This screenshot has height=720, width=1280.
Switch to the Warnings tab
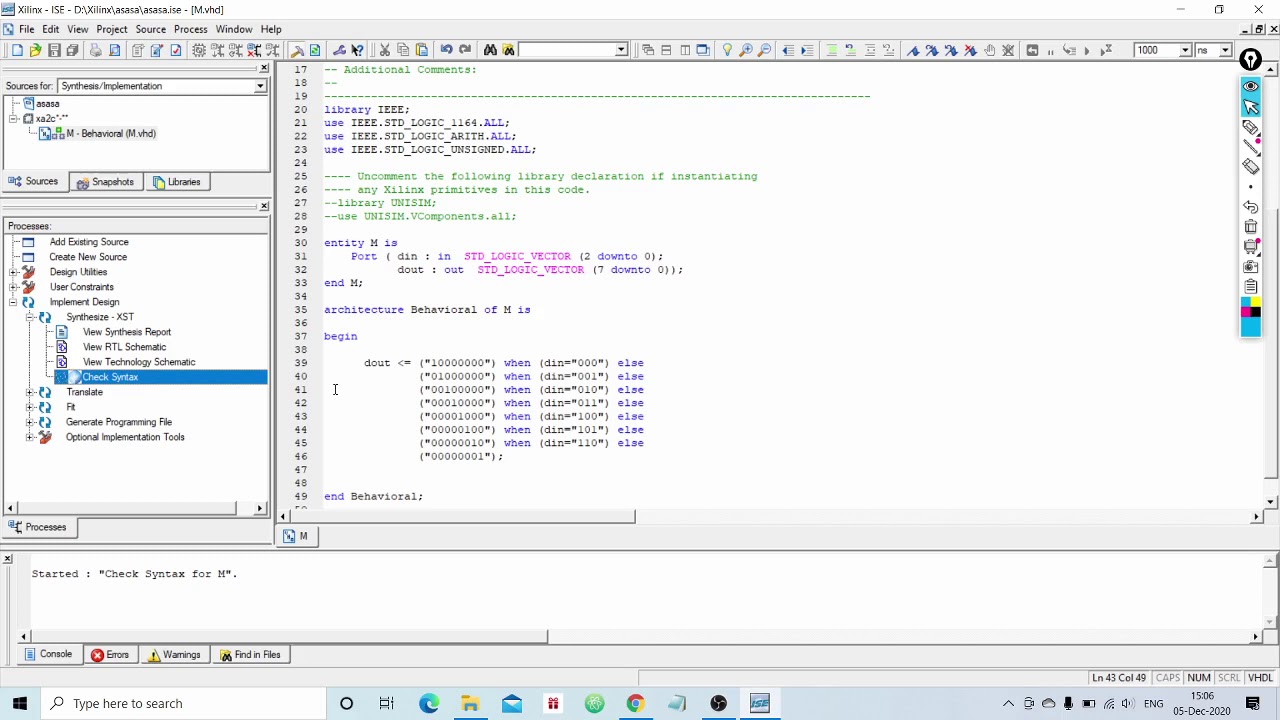[175, 655]
